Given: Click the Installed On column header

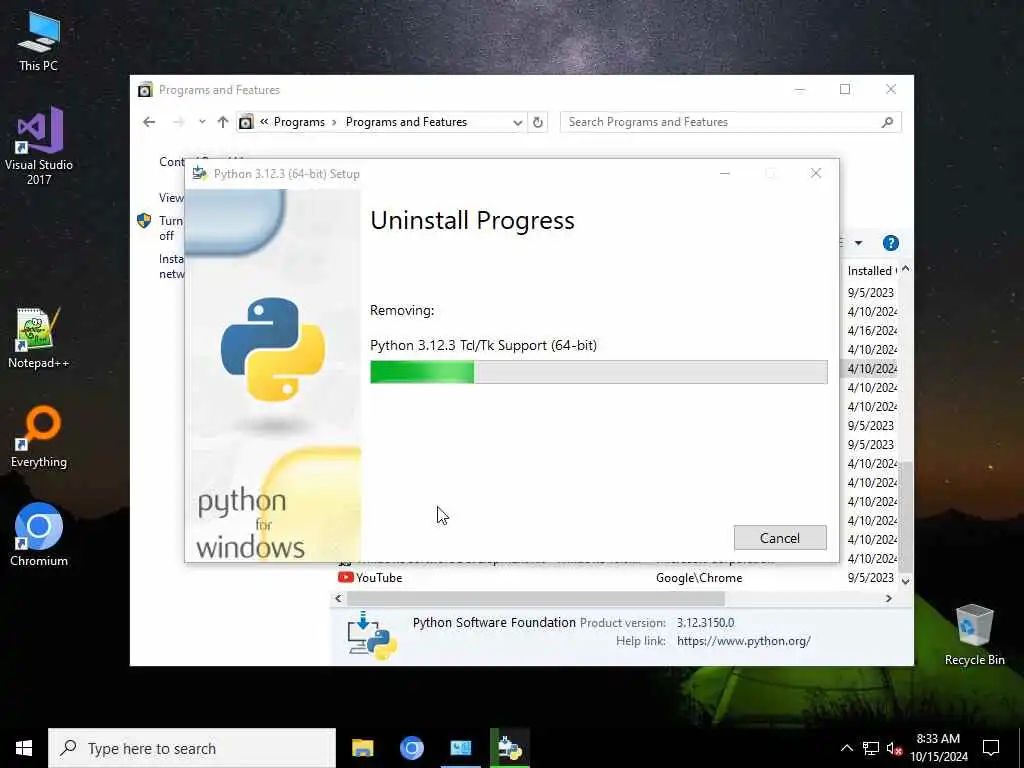Looking at the screenshot, I should 871,270.
